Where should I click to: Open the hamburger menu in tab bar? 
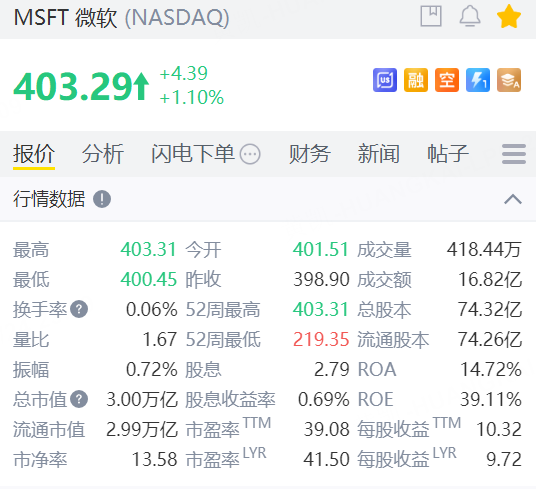click(x=514, y=154)
